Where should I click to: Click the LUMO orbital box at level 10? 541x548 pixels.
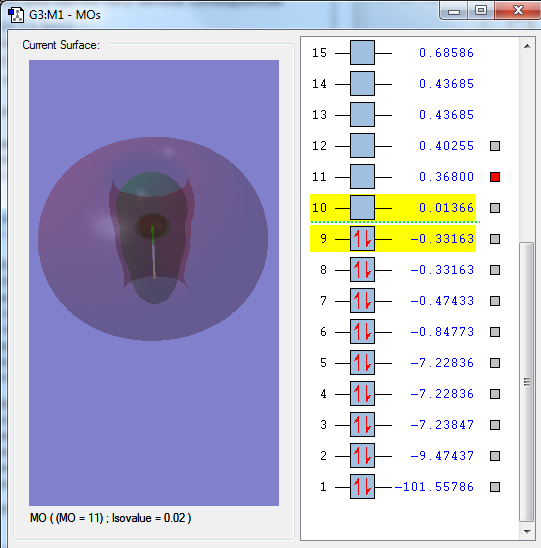click(362, 208)
